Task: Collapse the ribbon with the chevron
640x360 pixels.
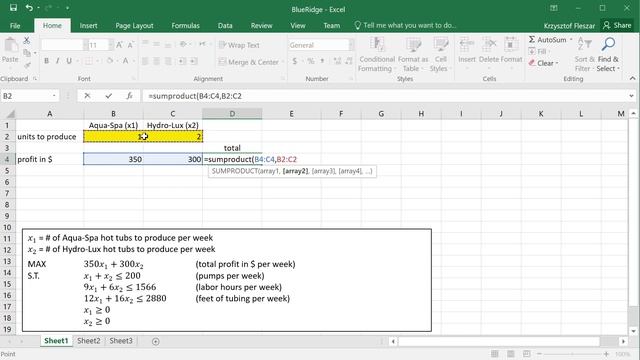Action: [632, 78]
